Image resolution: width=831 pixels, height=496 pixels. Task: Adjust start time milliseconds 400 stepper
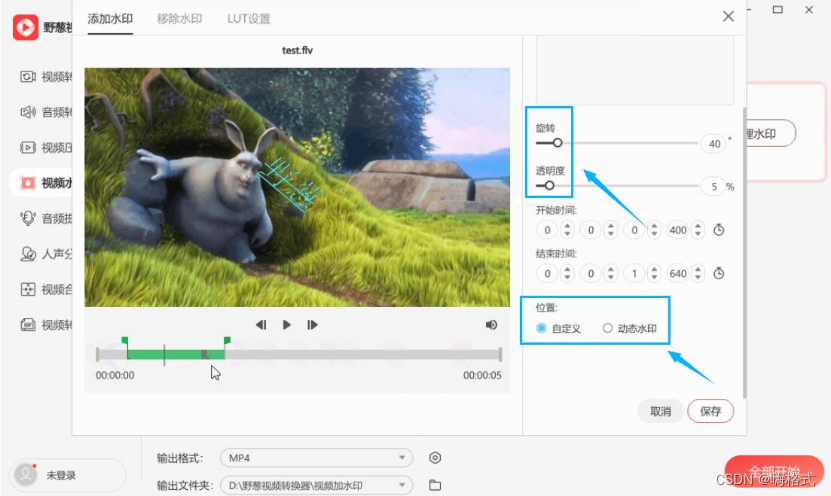pyautogui.click(x=698, y=230)
